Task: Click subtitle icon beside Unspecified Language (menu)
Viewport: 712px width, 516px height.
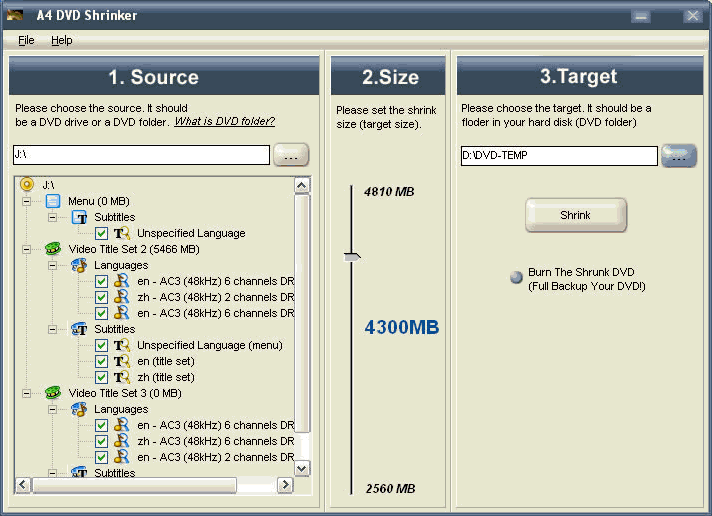Action: pos(122,345)
